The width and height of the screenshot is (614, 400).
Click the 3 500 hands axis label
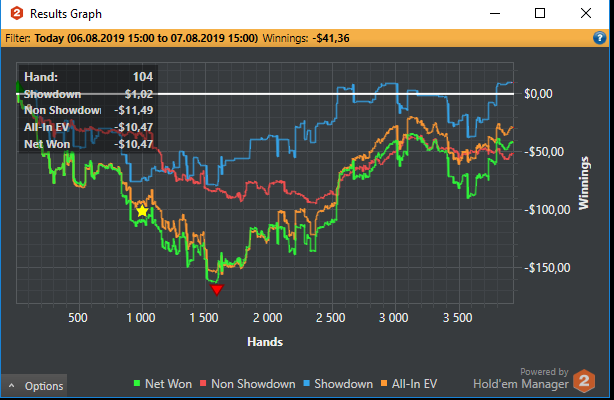[457, 318]
